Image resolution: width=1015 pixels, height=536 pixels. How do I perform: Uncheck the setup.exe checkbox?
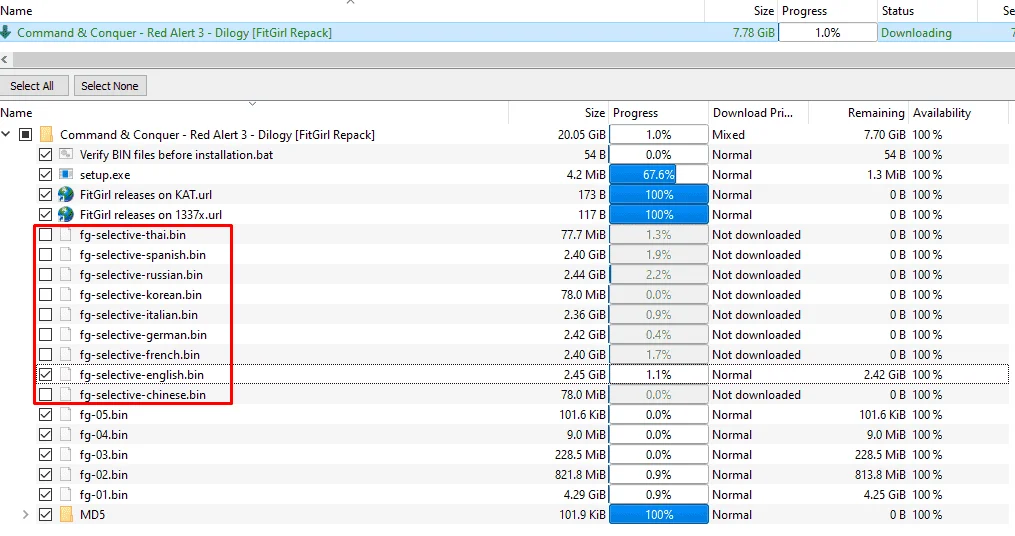(45, 175)
